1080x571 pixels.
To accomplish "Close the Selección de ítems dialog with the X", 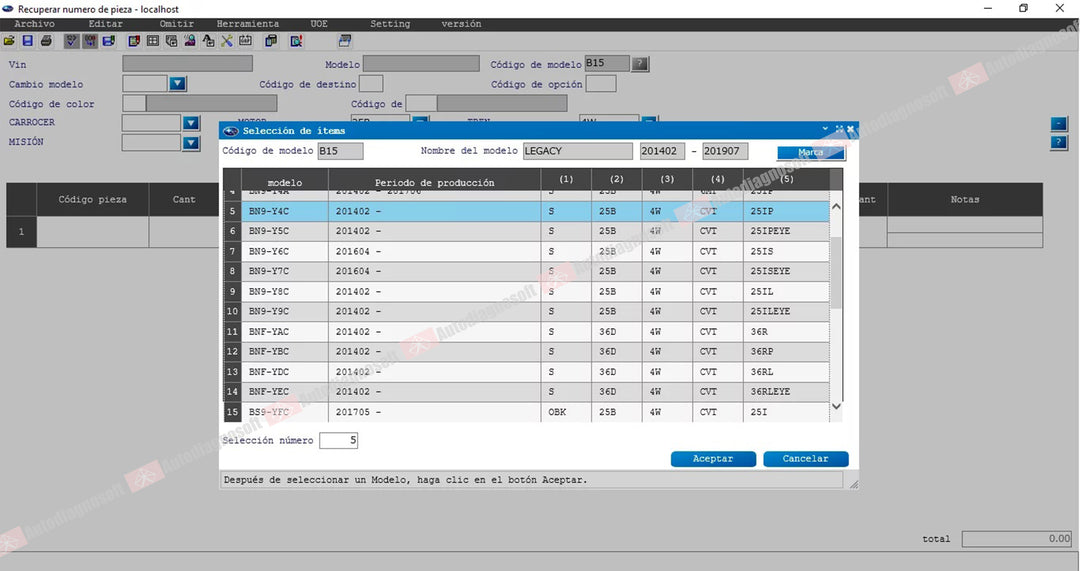I will click(851, 129).
